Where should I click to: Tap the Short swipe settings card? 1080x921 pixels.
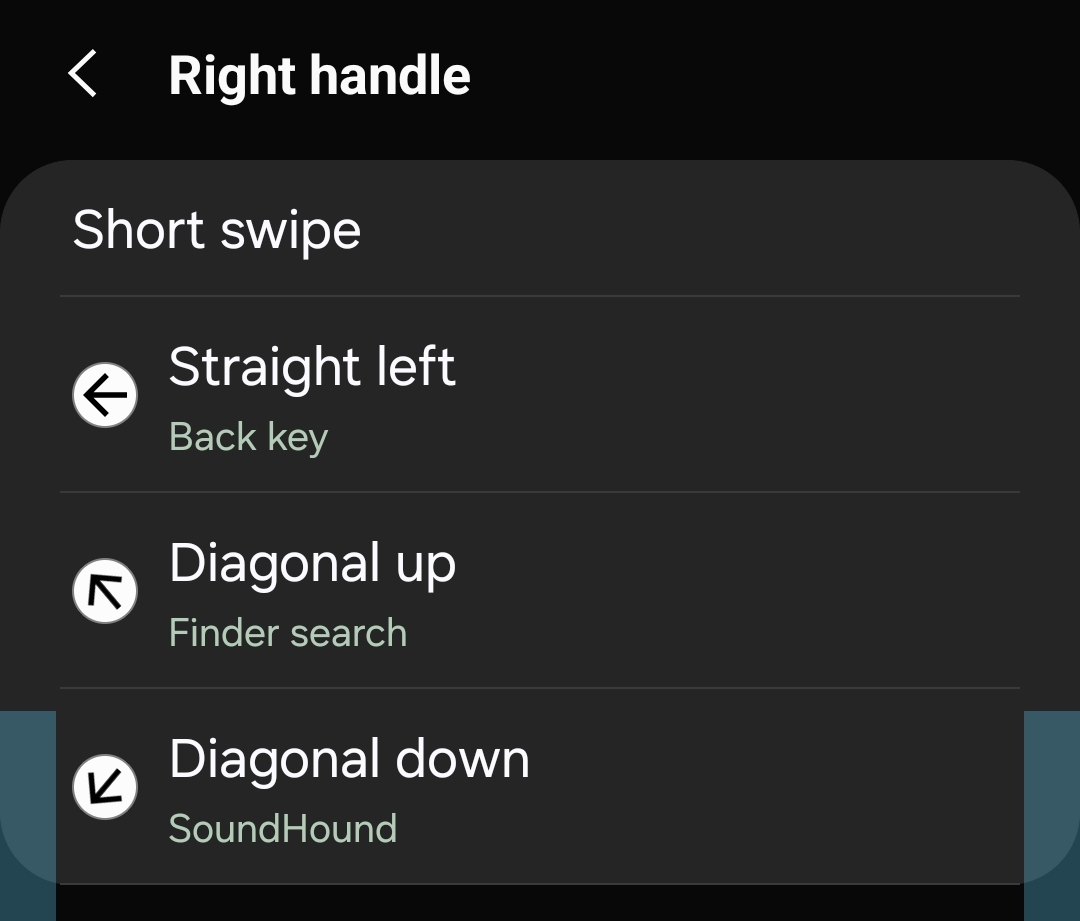pos(540,230)
